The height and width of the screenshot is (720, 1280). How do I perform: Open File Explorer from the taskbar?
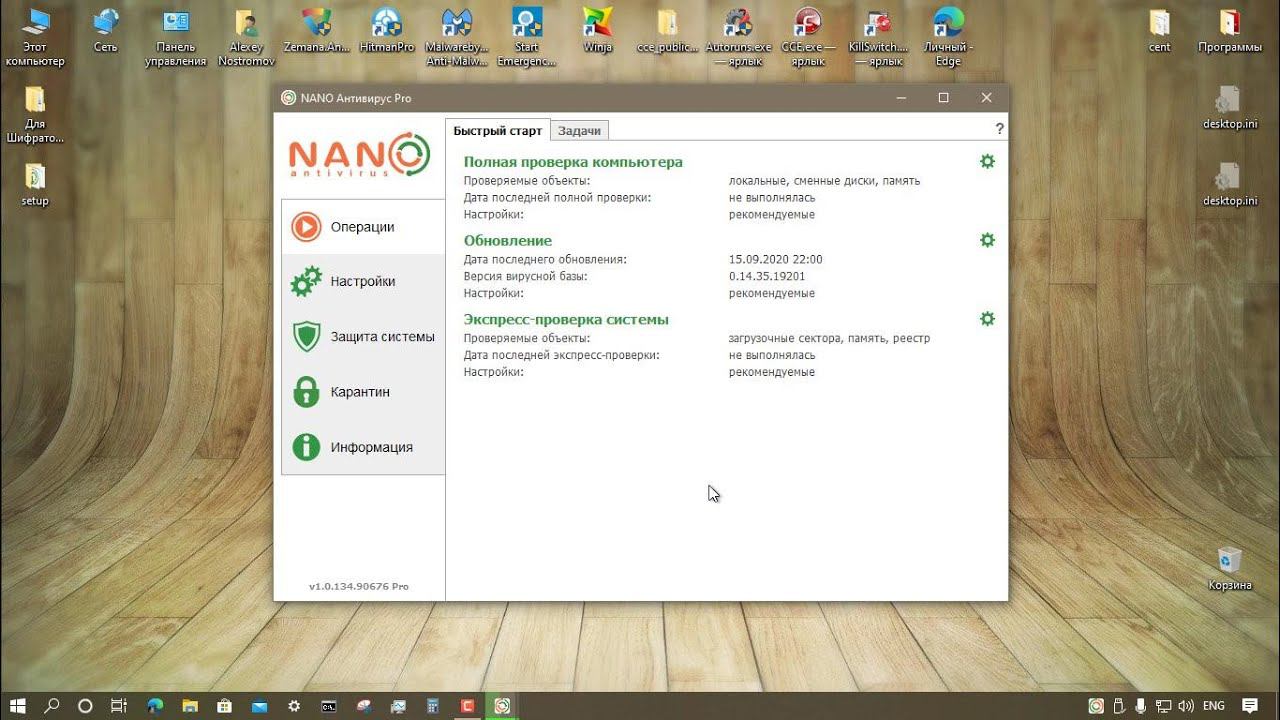190,705
